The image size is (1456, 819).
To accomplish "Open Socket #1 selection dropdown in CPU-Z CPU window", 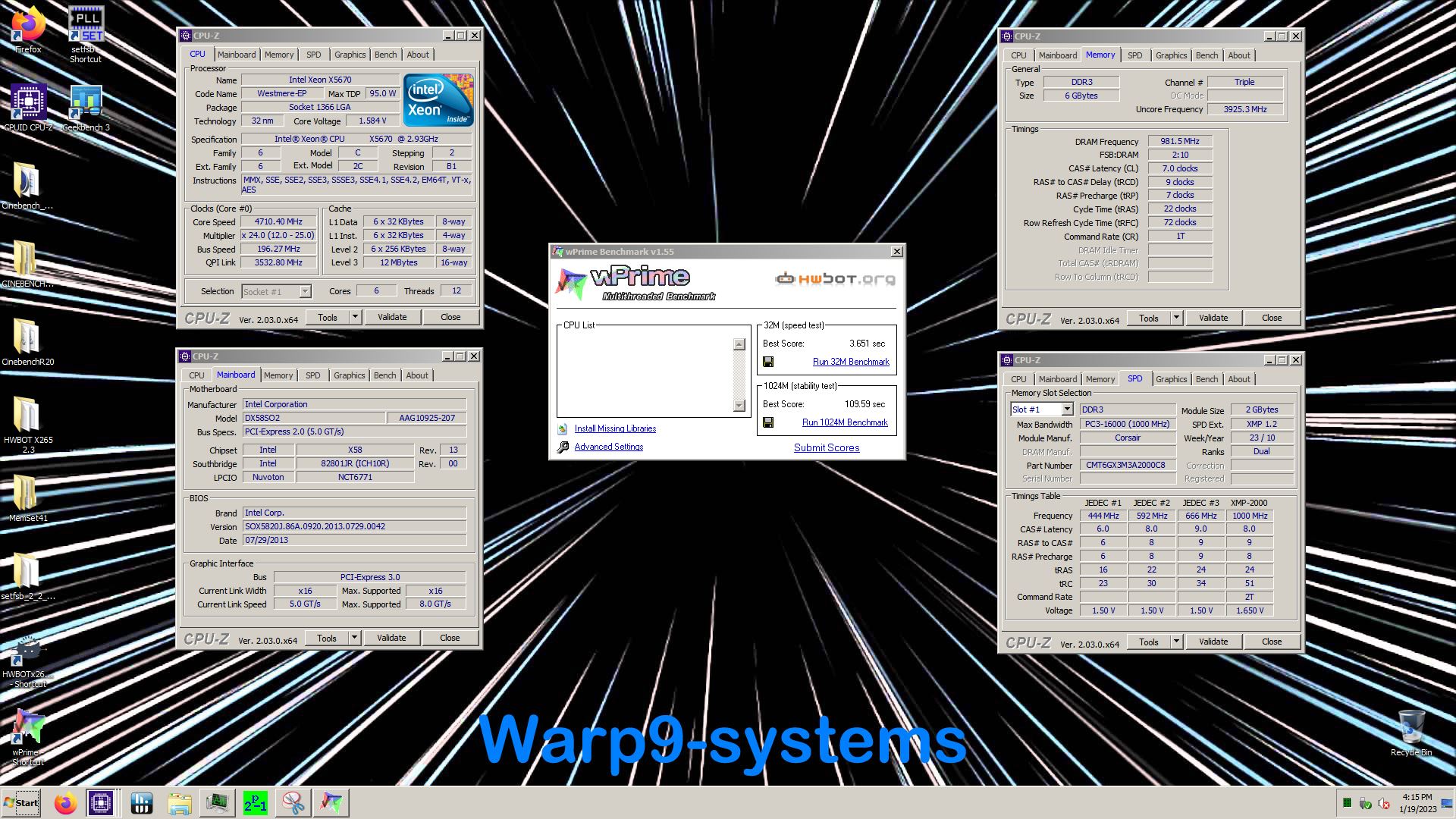I will (x=305, y=292).
